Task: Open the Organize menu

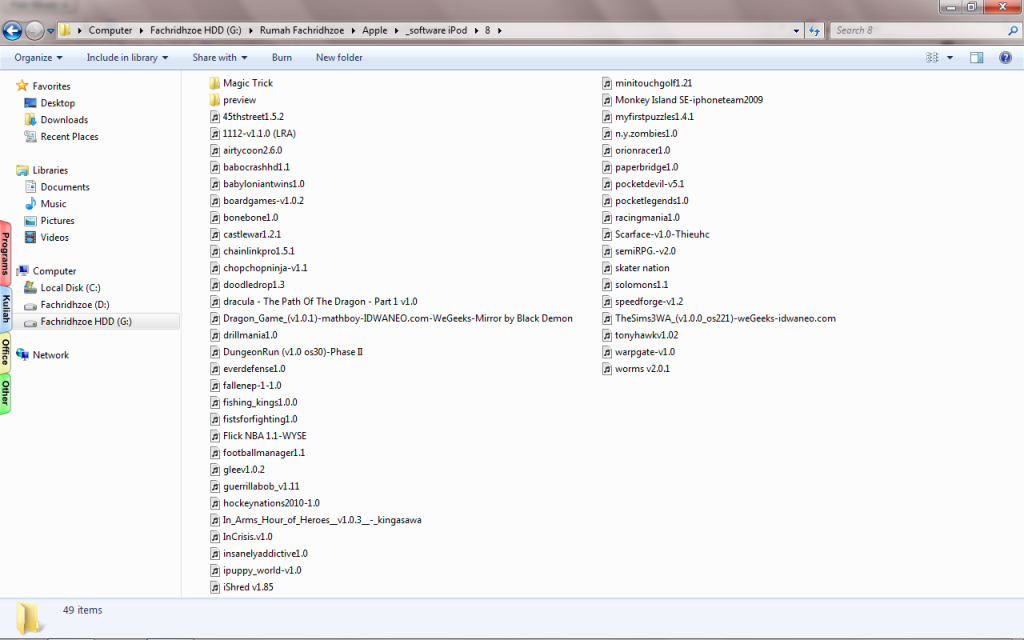Action: [39, 57]
